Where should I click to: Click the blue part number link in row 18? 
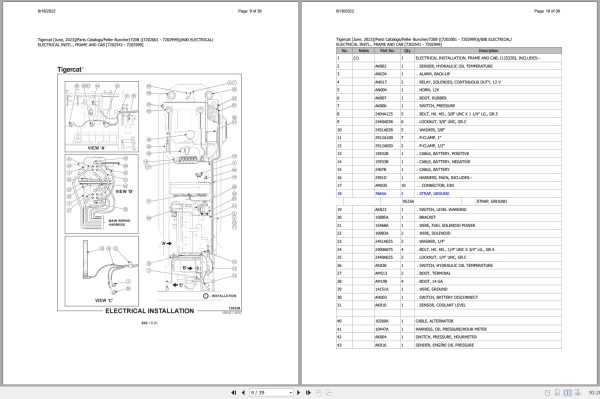click(381, 194)
